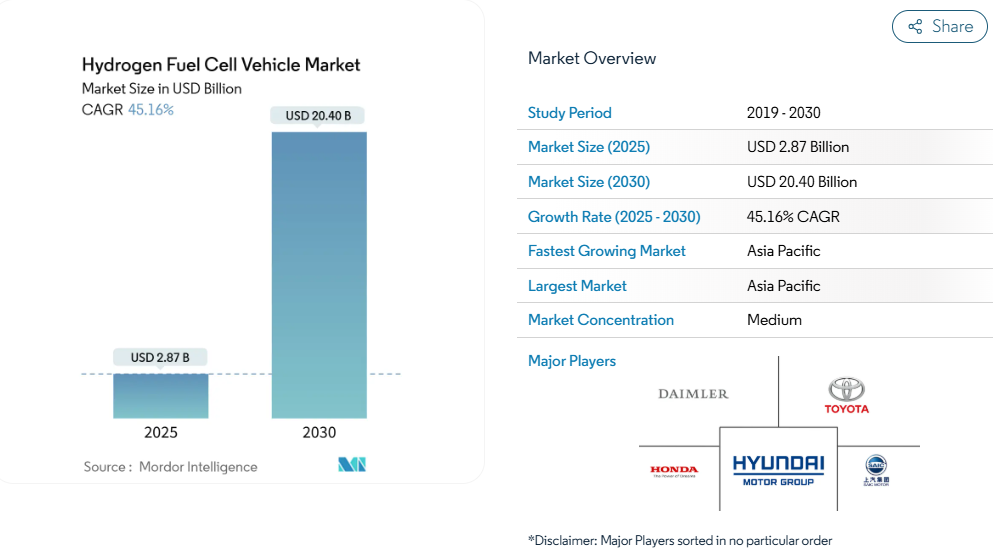The height and width of the screenshot is (557, 993).
Task: Click the Mordor Intelligence logo icon
Action: point(352,465)
